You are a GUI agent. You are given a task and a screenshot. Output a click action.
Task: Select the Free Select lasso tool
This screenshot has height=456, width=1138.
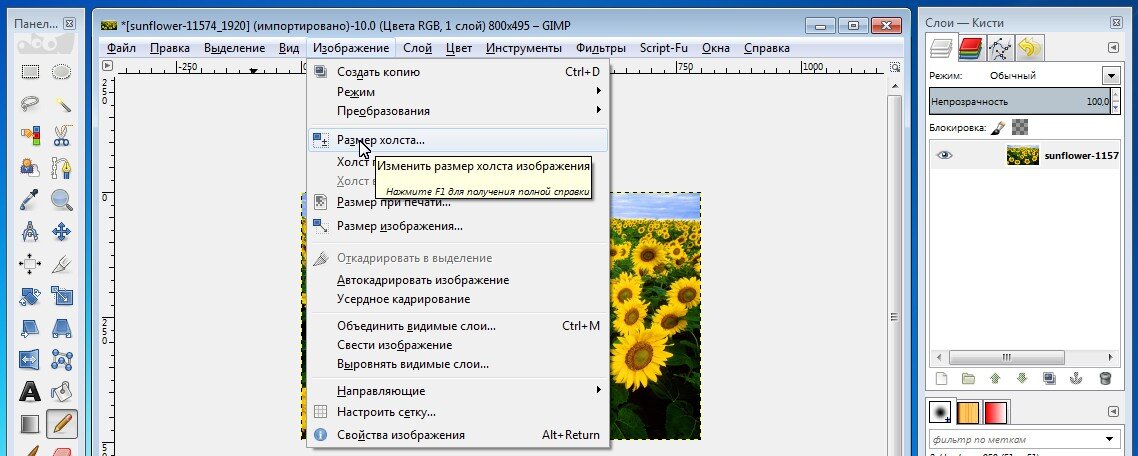[30, 104]
